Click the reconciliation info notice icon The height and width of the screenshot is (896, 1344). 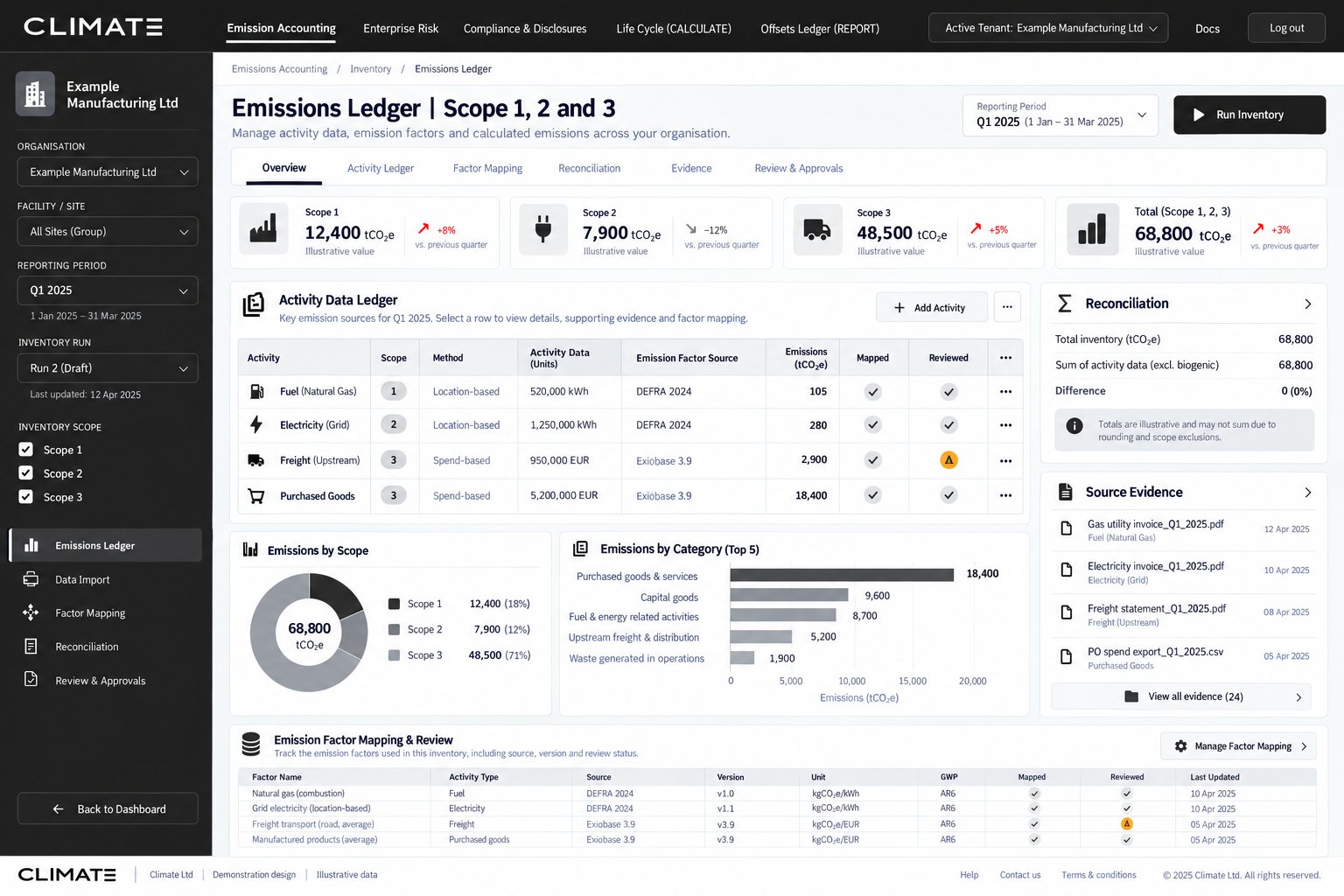click(1074, 426)
